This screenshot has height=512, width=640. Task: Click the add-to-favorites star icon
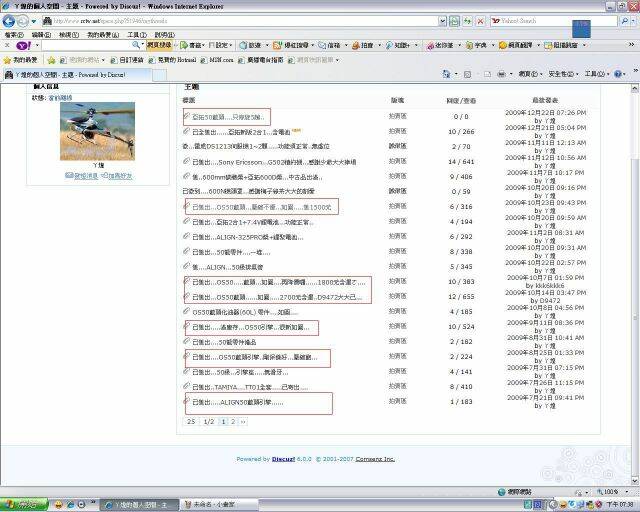[51, 60]
